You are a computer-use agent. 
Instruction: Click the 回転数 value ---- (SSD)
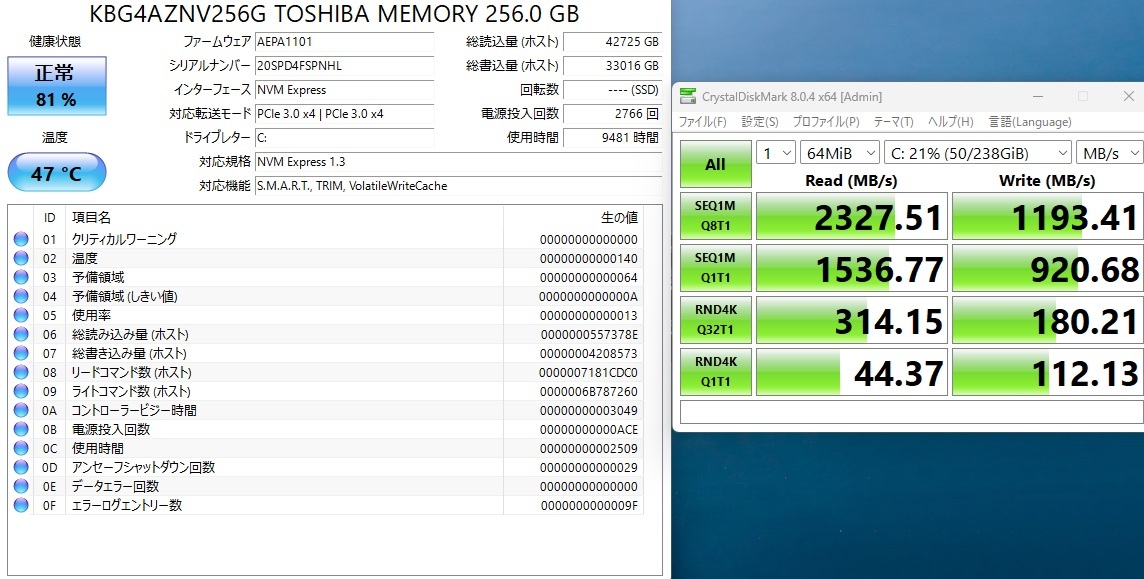pos(613,90)
